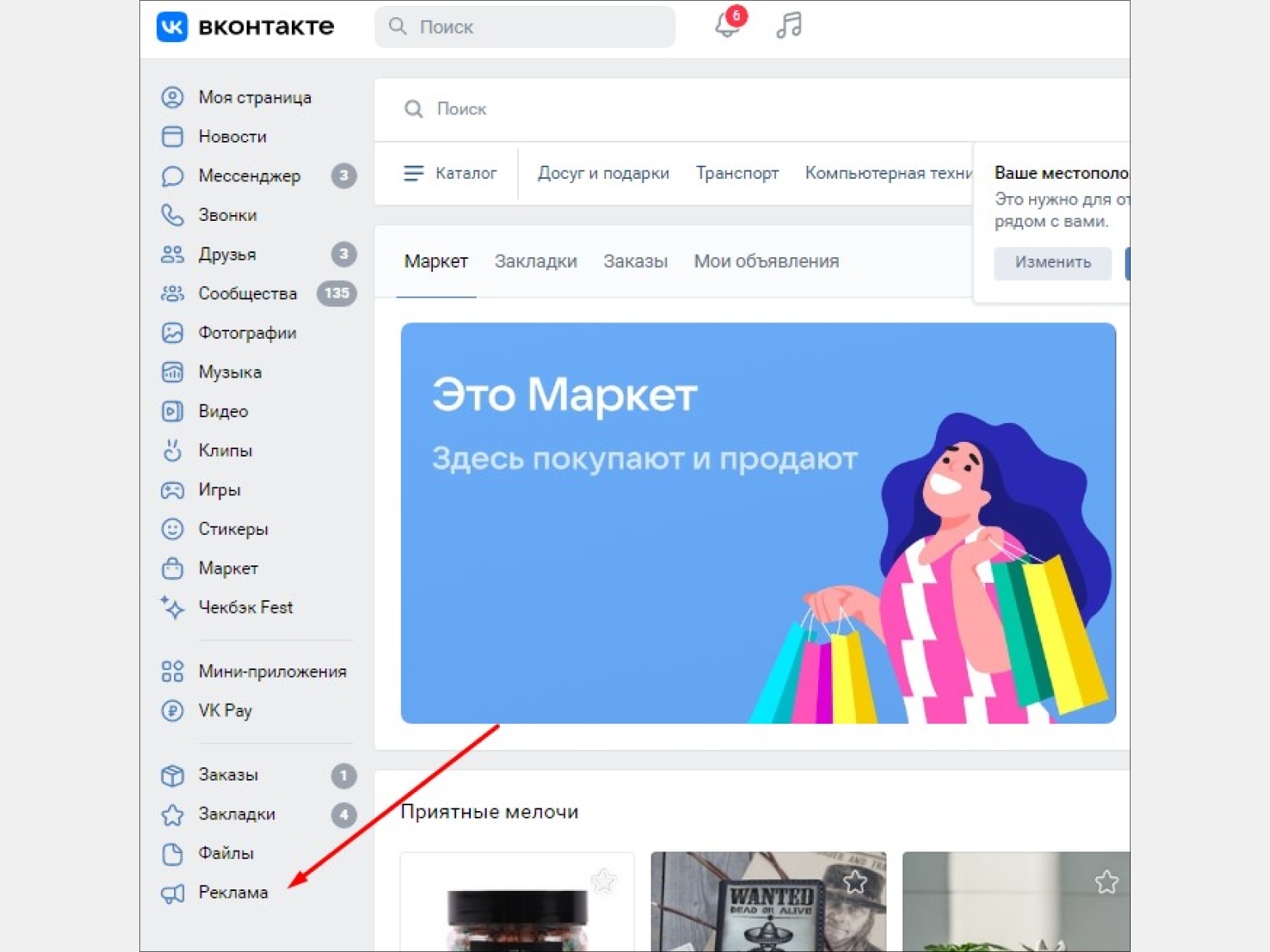Click the Закладки sidebar badge showing 4

pyautogui.click(x=344, y=814)
